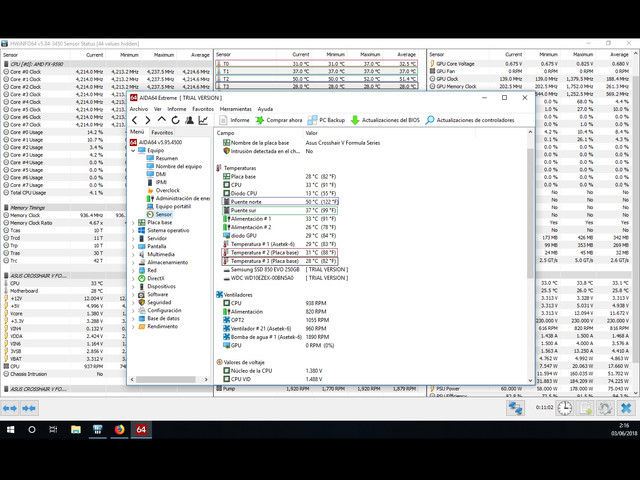640x480 pixels.
Task: Select the Sensor tree item
Action: 164,214
